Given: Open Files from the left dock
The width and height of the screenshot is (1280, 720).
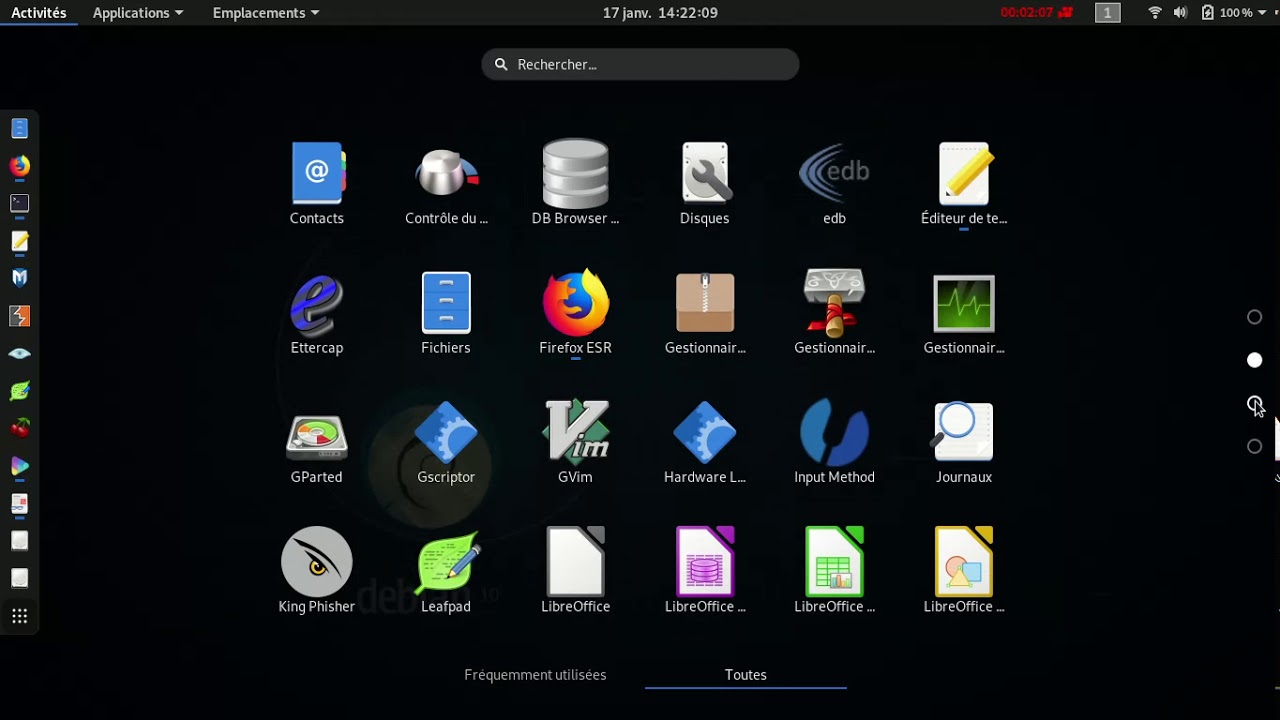Looking at the screenshot, I should coord(19,128).
